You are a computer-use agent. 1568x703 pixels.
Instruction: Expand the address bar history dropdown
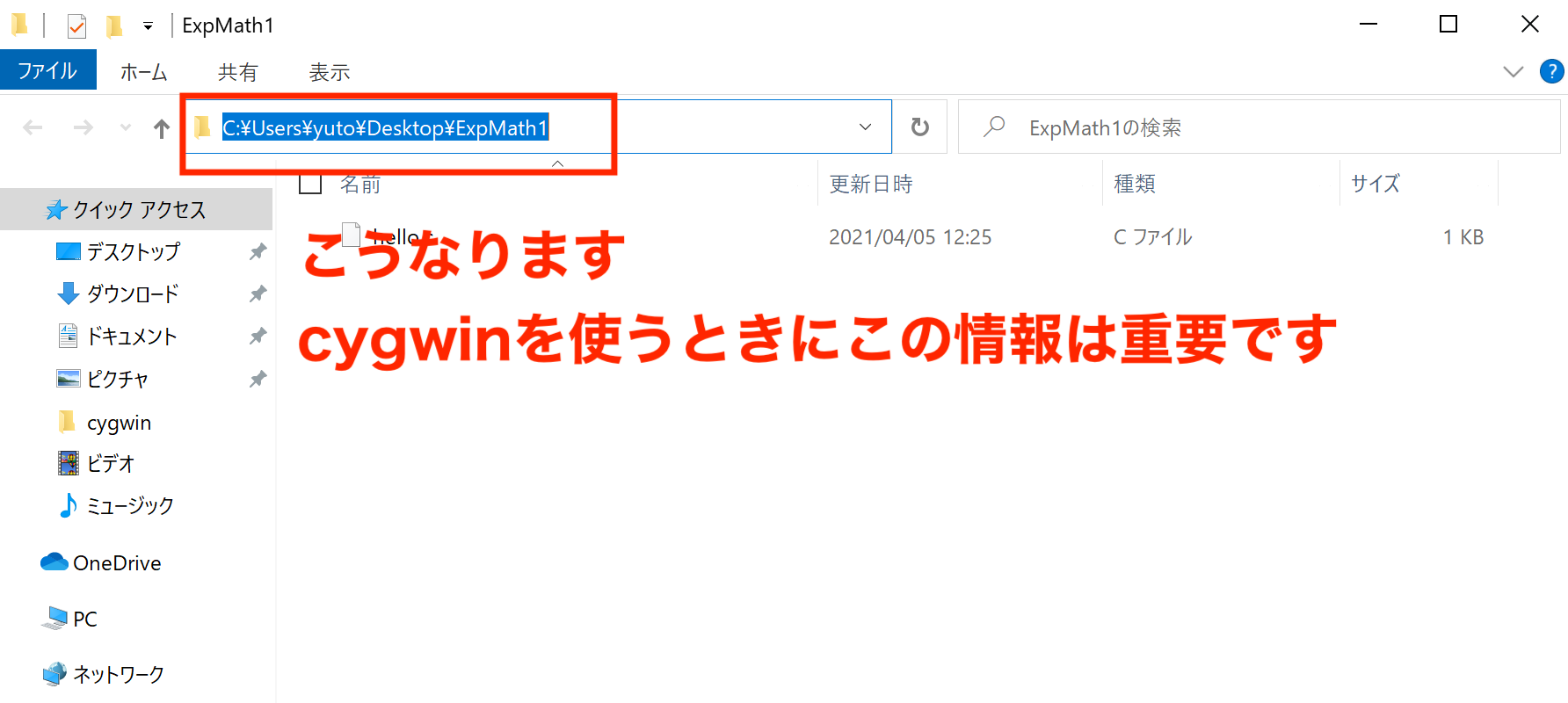(x=866, y=127)
